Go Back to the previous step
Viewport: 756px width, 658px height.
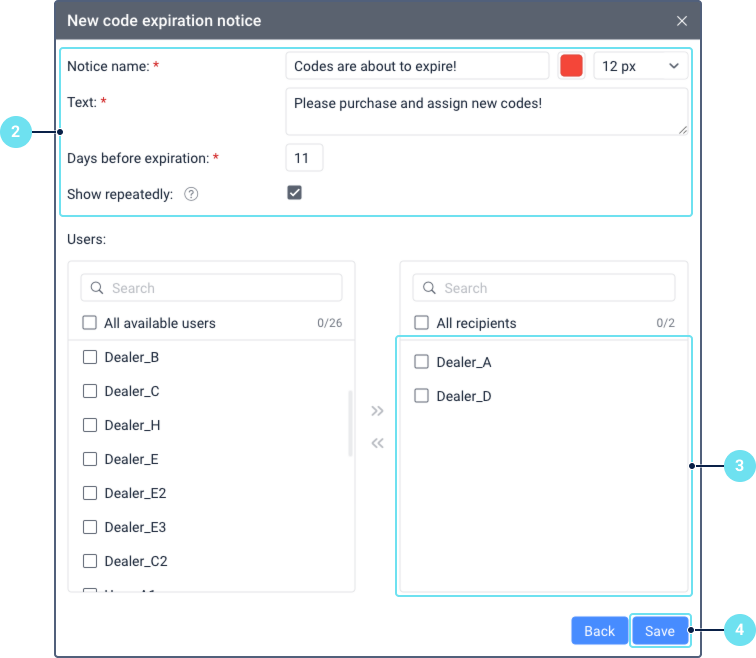pos(599,631)
